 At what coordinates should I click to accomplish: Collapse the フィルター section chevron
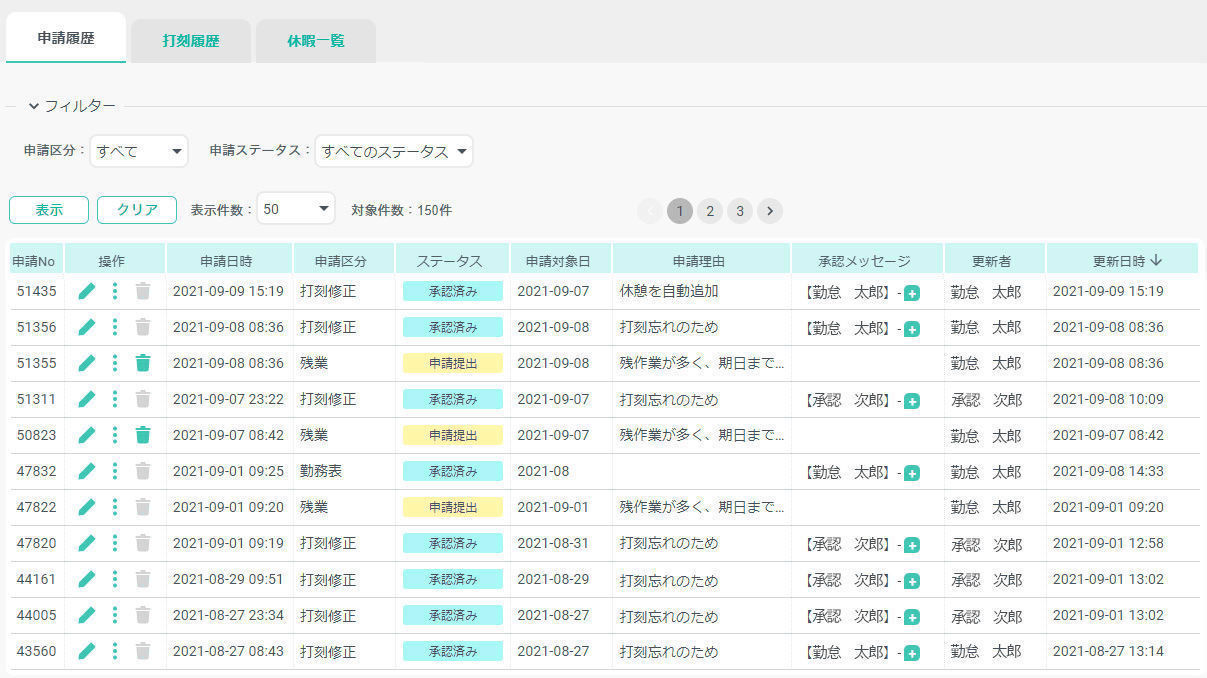pyautogui.click(x=35, y=105)
